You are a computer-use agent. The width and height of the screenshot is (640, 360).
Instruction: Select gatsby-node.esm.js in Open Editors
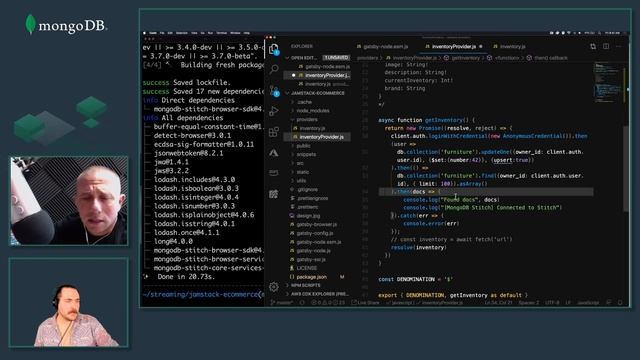click(324, 67)
